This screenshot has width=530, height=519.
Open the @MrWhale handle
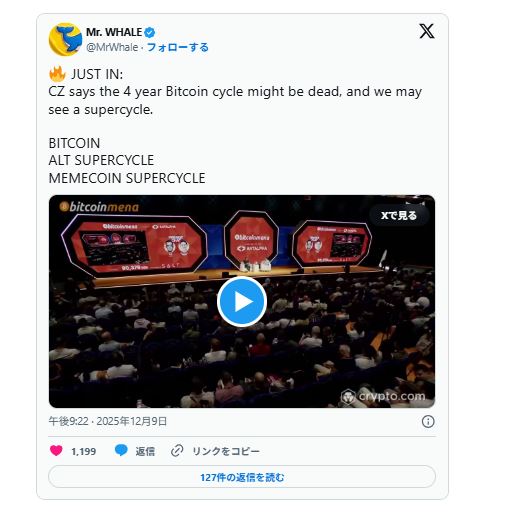112,47
